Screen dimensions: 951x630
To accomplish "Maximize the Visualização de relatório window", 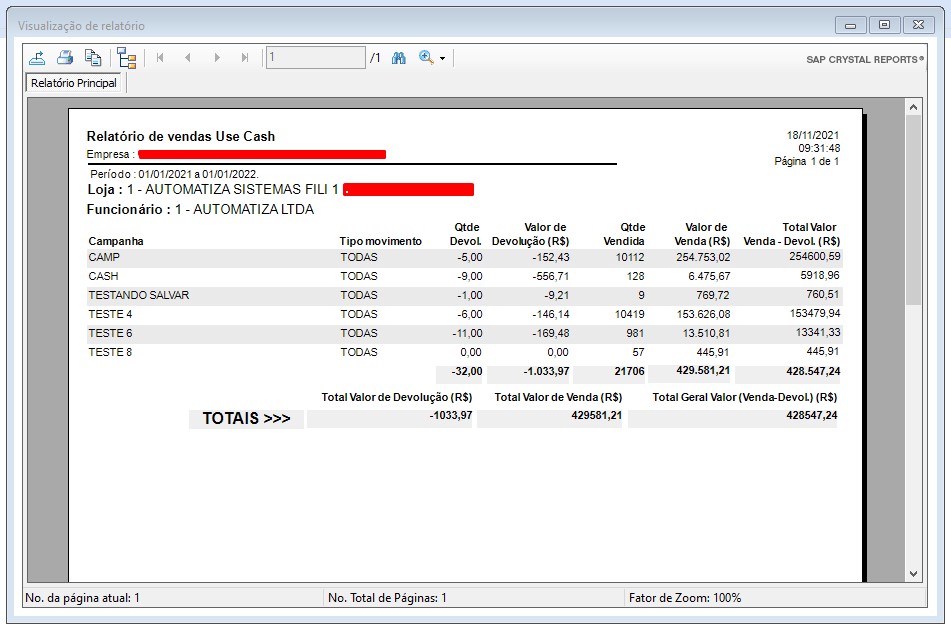I will pos(884,25).
